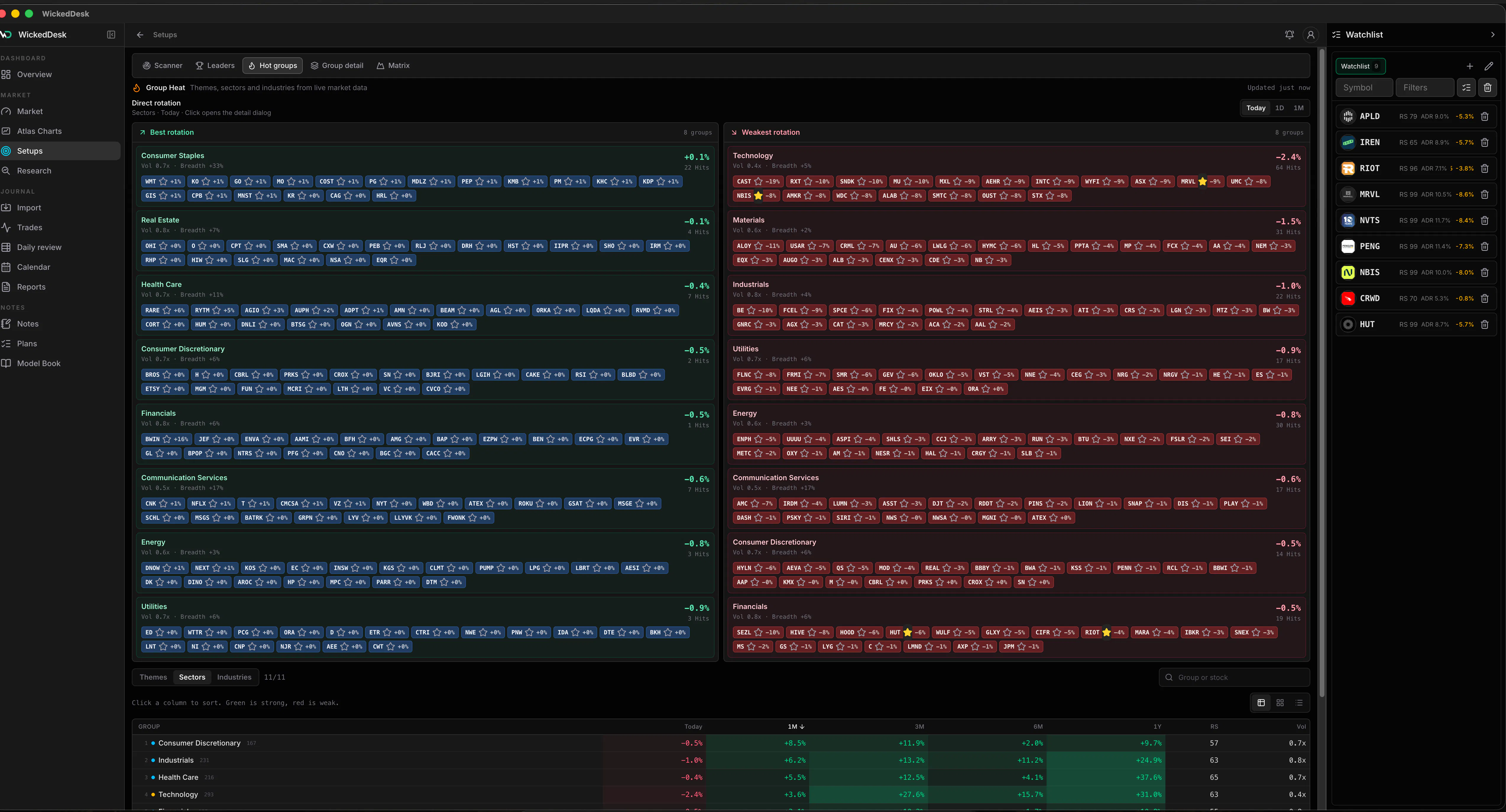The width and height of the screenshot is (1506, 812).
Task: Switch to the grid view icon
Action: click(x=1280, y=703)
